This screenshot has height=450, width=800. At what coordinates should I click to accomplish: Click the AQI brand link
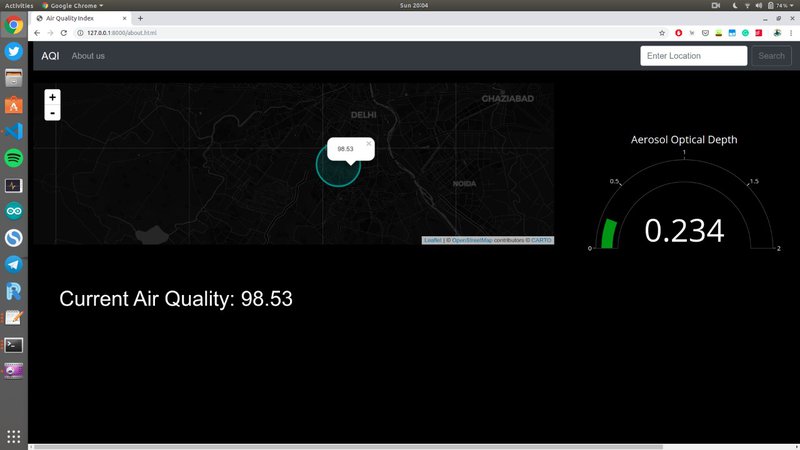point(50,56)
